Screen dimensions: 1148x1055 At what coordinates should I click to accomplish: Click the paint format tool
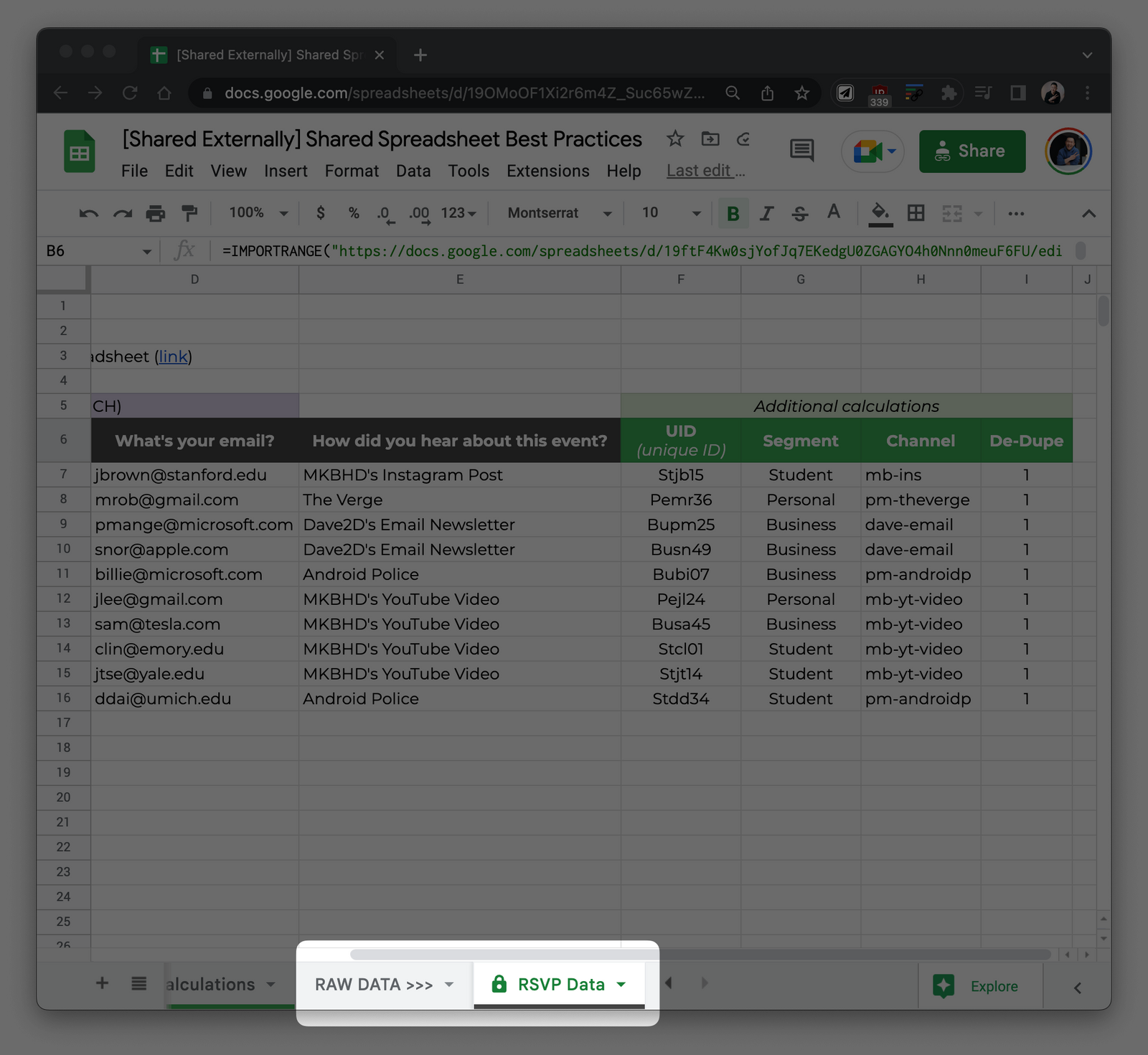point(189,213)
